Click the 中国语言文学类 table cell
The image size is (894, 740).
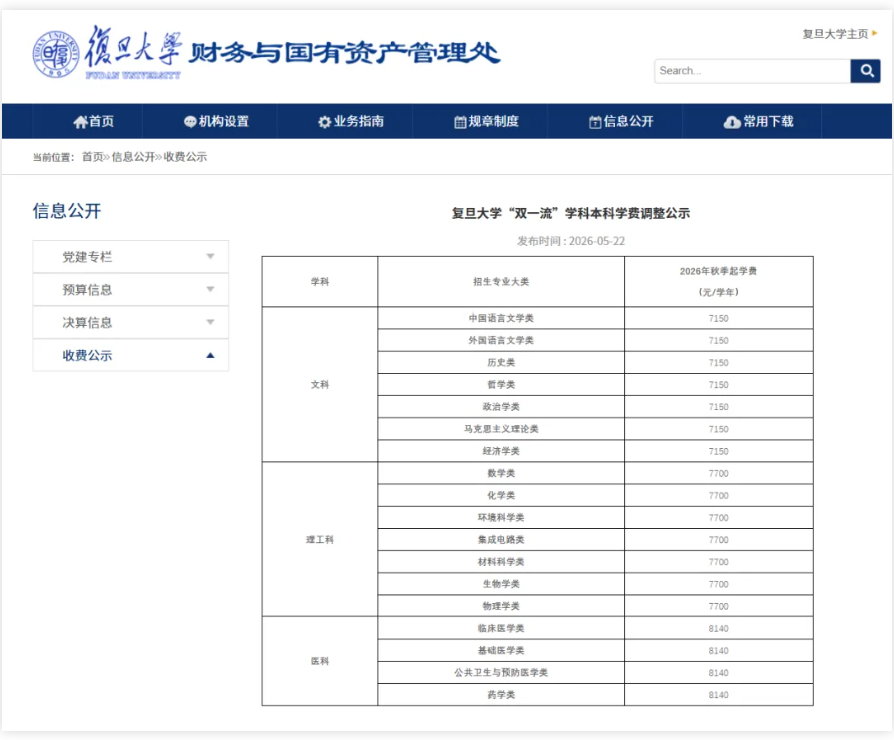pyautogui.click(x=501, y=318)
